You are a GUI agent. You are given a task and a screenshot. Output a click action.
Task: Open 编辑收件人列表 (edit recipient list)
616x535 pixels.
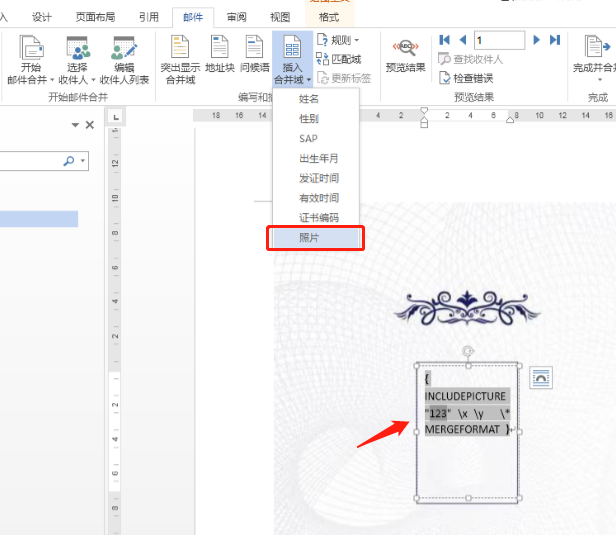124,60
